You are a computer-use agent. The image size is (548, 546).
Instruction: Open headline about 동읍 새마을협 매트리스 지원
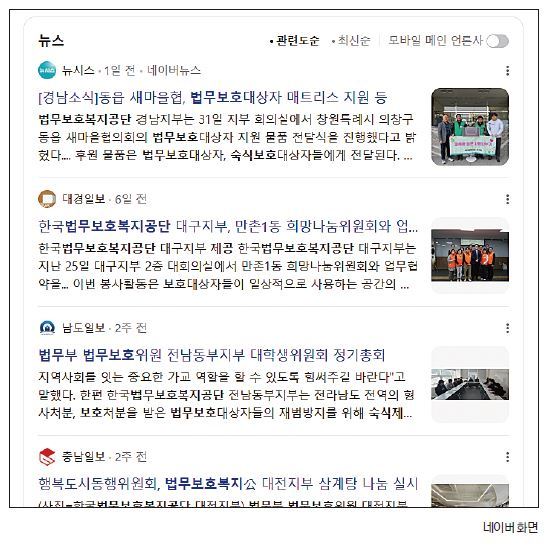pyautogui.click(x=212, y=98)
